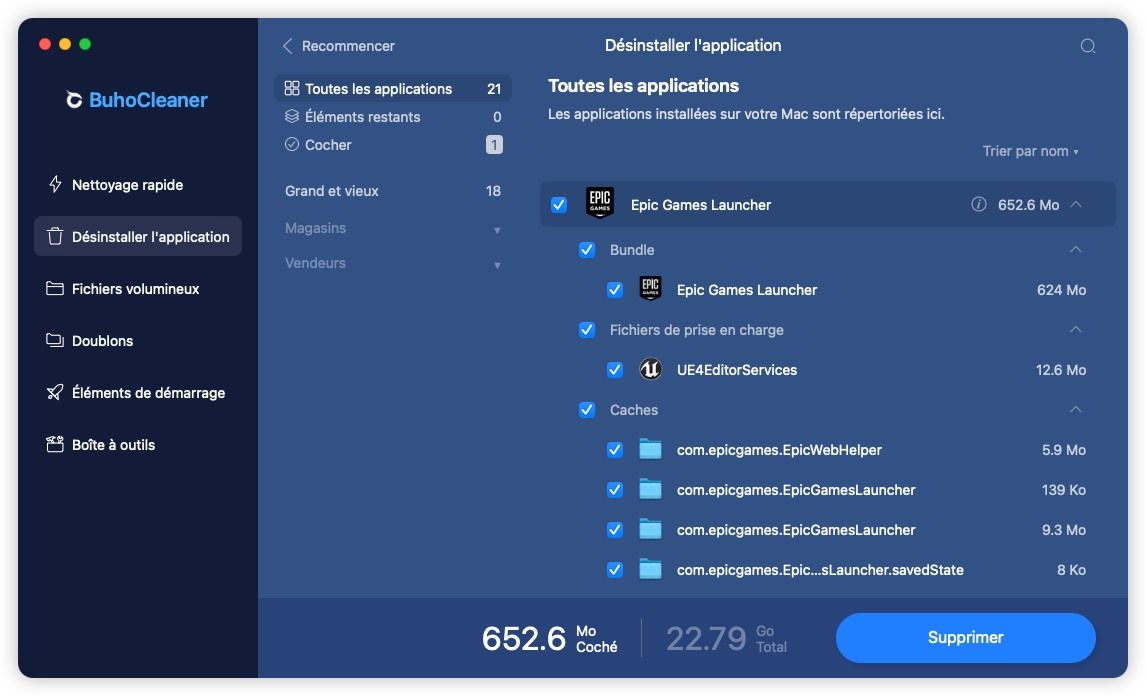The width and height of the screenshot is (1146, 696).
Task: Uncheck the Epic Games Launcher 624 Mo checkbox
Action: coord(615,290)
